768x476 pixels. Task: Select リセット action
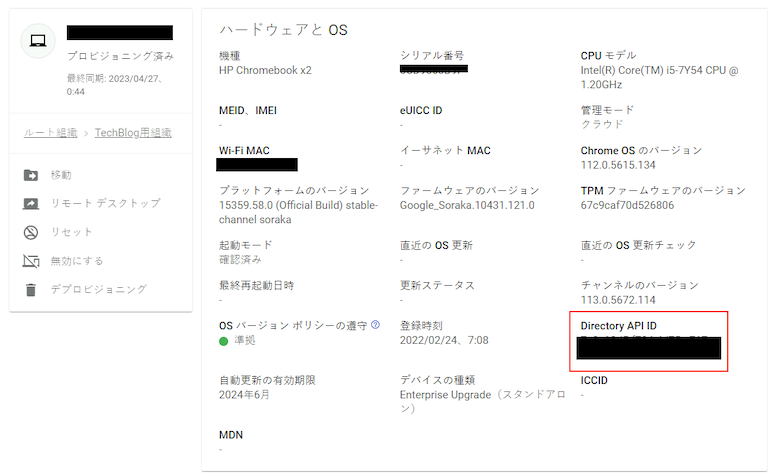(72, 232)
